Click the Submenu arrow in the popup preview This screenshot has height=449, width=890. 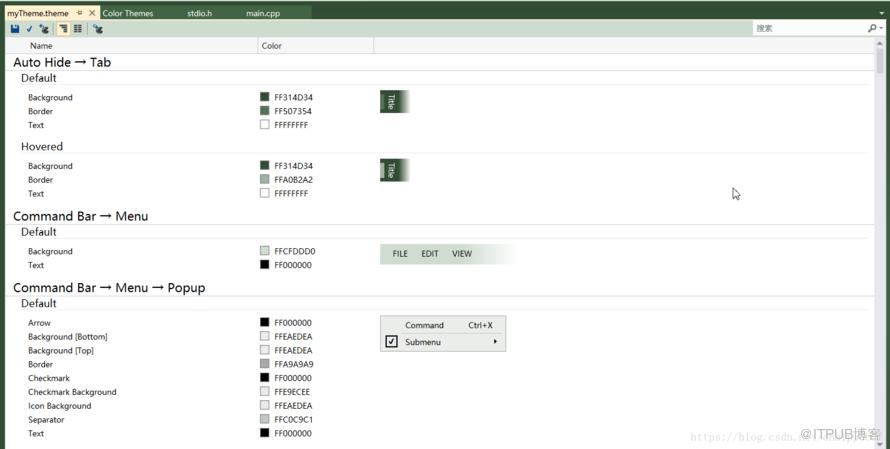click(496, 342)
